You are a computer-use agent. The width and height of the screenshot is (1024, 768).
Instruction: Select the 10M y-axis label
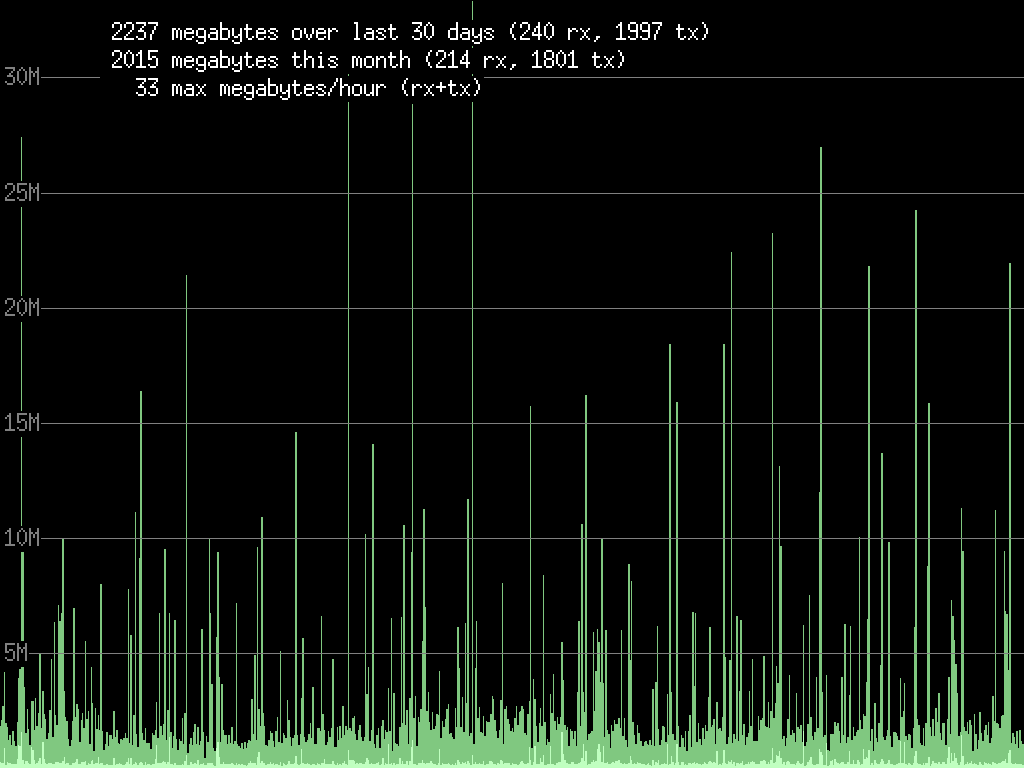coord(21,538)
